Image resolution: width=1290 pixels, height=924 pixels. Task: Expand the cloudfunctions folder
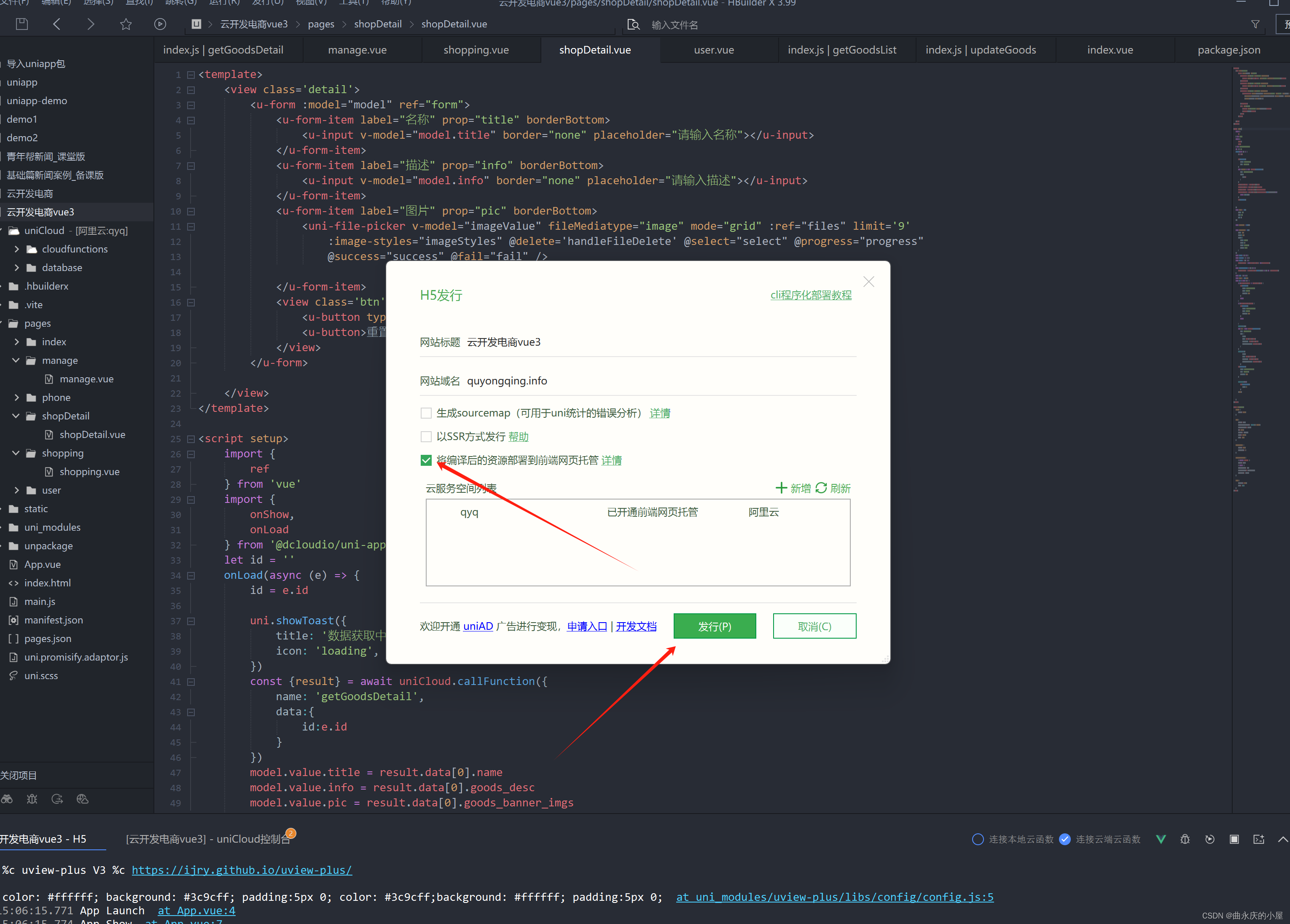click(x=16, y=249)
